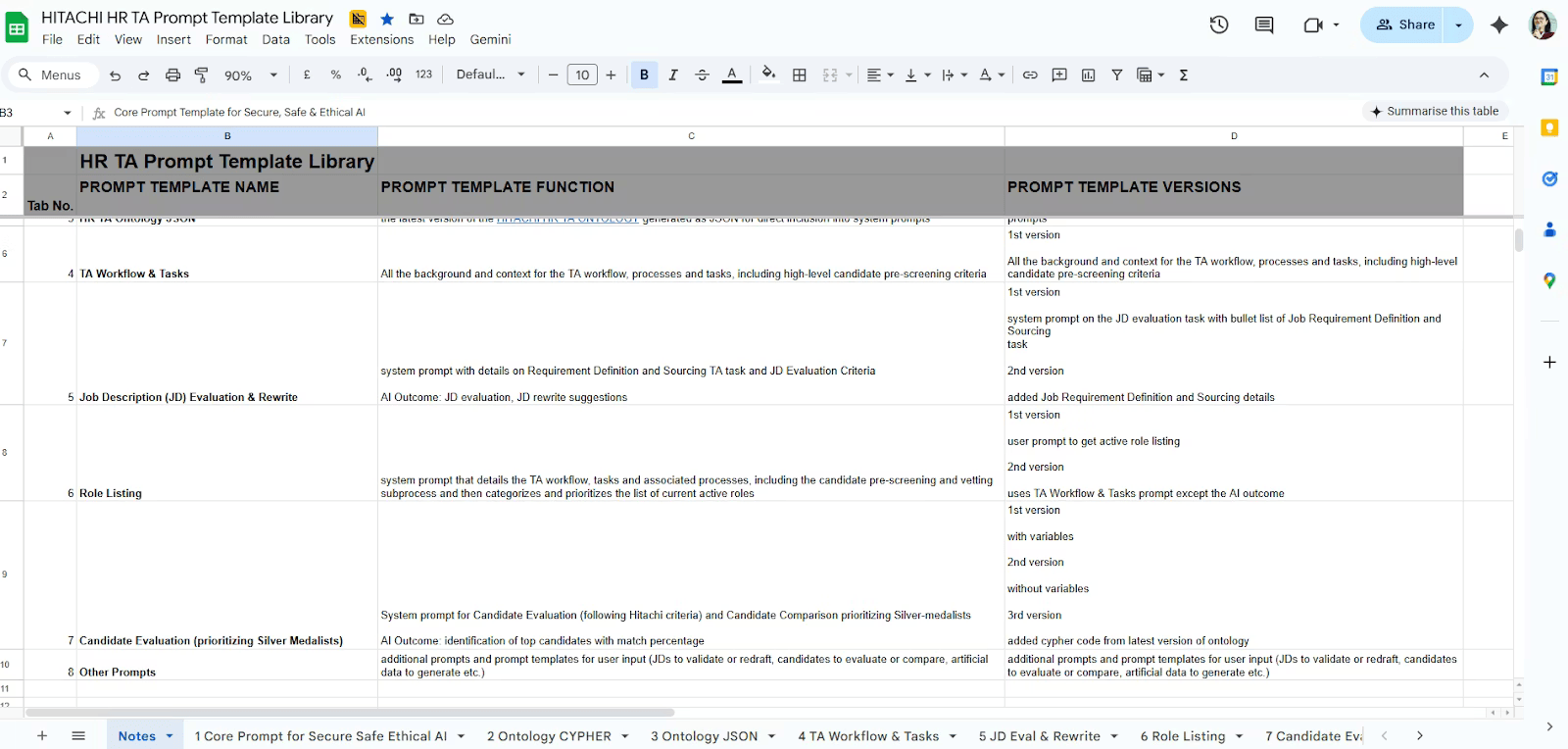Screen dimensions: 1568x749
Task: Insert comment icon in toolbar
Action: (1059, 75)
